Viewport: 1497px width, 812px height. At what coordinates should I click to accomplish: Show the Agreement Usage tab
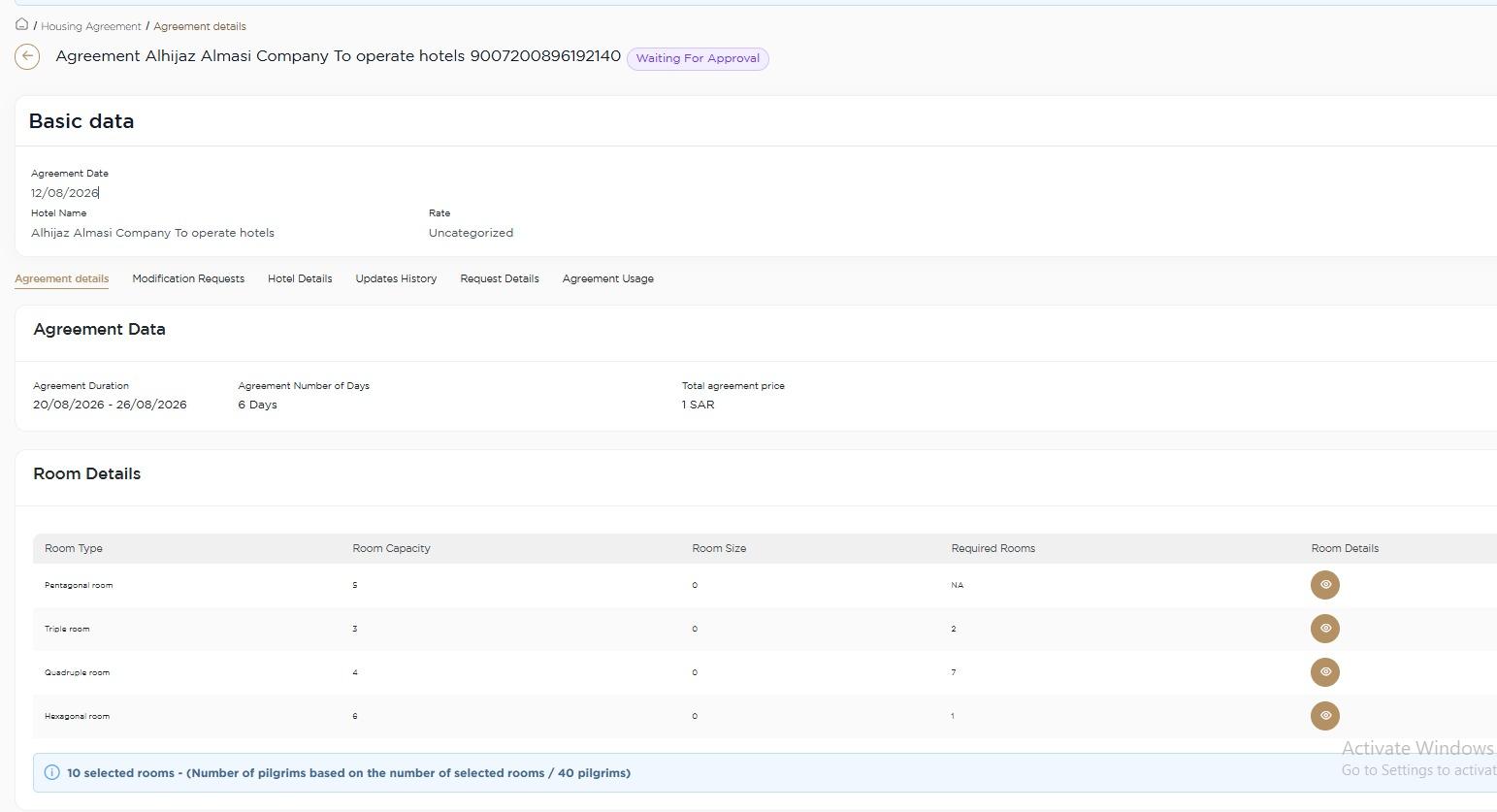(608, 278)
